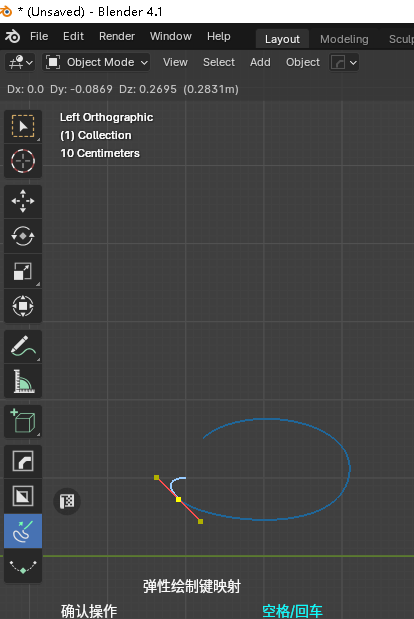Viewport: 414px width, 619px height.
Task: Open the viewport Select menu
Action: pyautogui.click(x=219, y=62)
